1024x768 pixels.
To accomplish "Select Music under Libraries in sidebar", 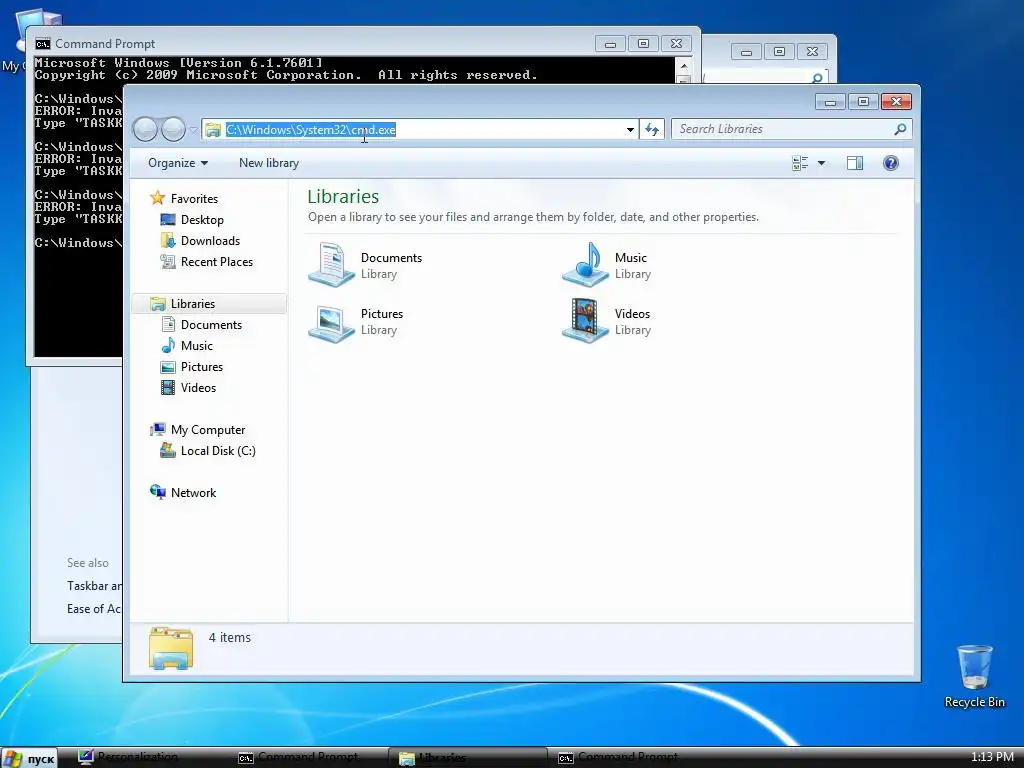I will pos(197,345).
